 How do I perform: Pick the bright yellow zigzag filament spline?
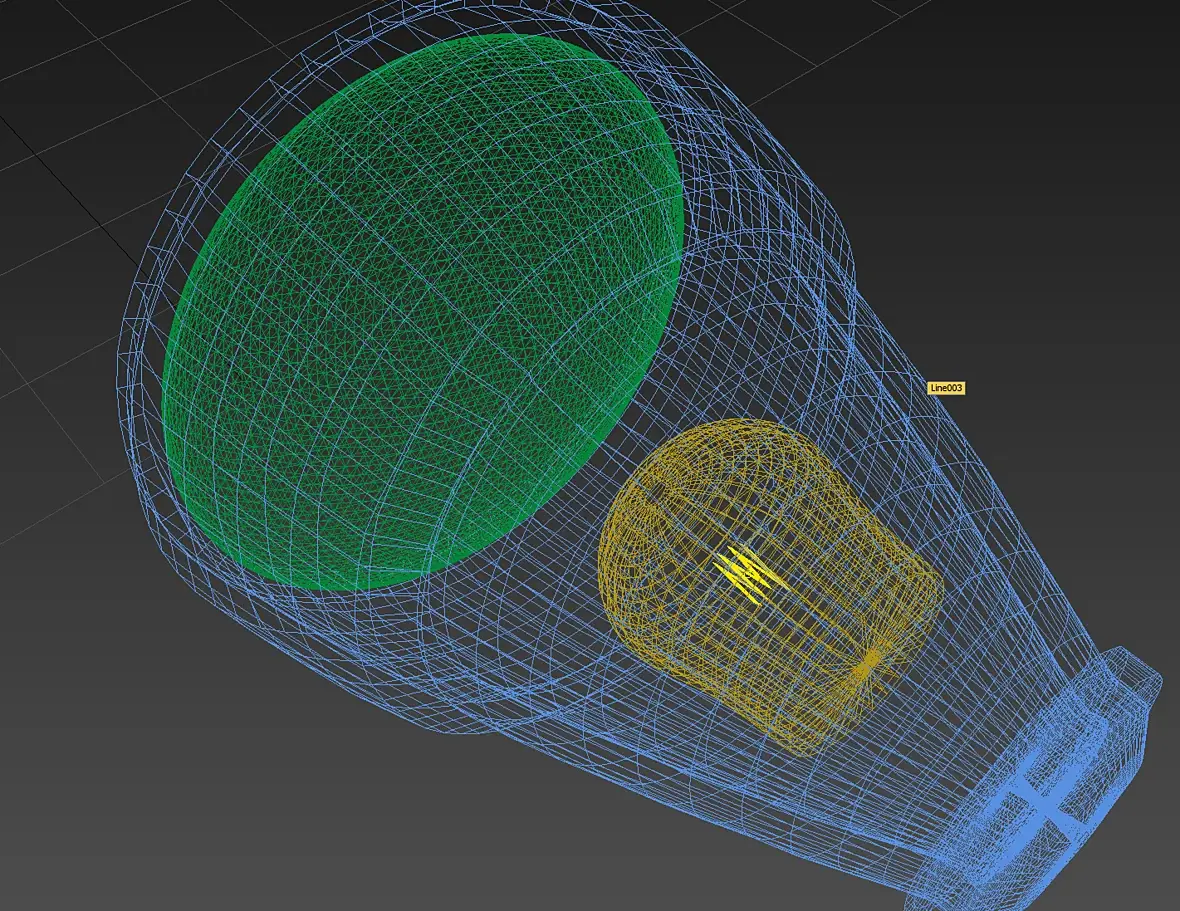[749, 575]
